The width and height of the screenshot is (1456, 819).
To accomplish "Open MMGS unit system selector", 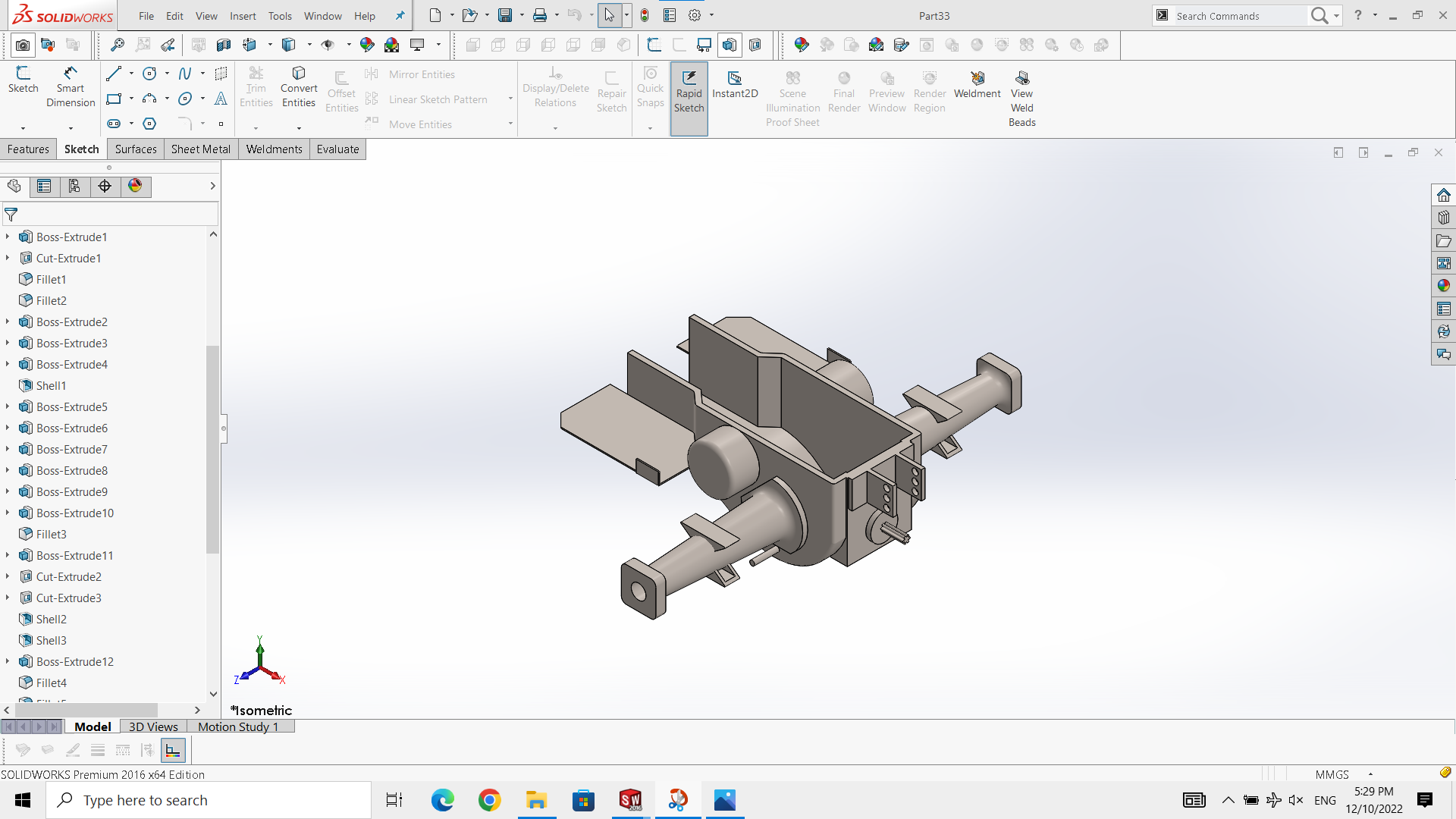I will [x=1343, y=774].
